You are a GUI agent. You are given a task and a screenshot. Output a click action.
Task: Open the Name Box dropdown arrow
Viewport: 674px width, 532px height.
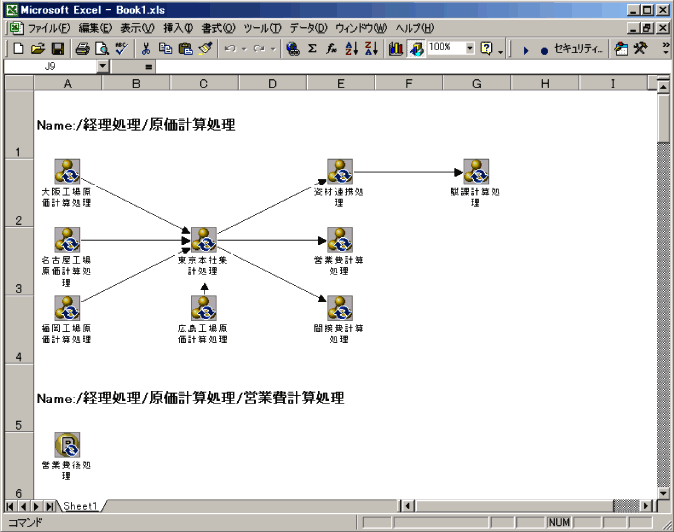click(x=102, y=67)
